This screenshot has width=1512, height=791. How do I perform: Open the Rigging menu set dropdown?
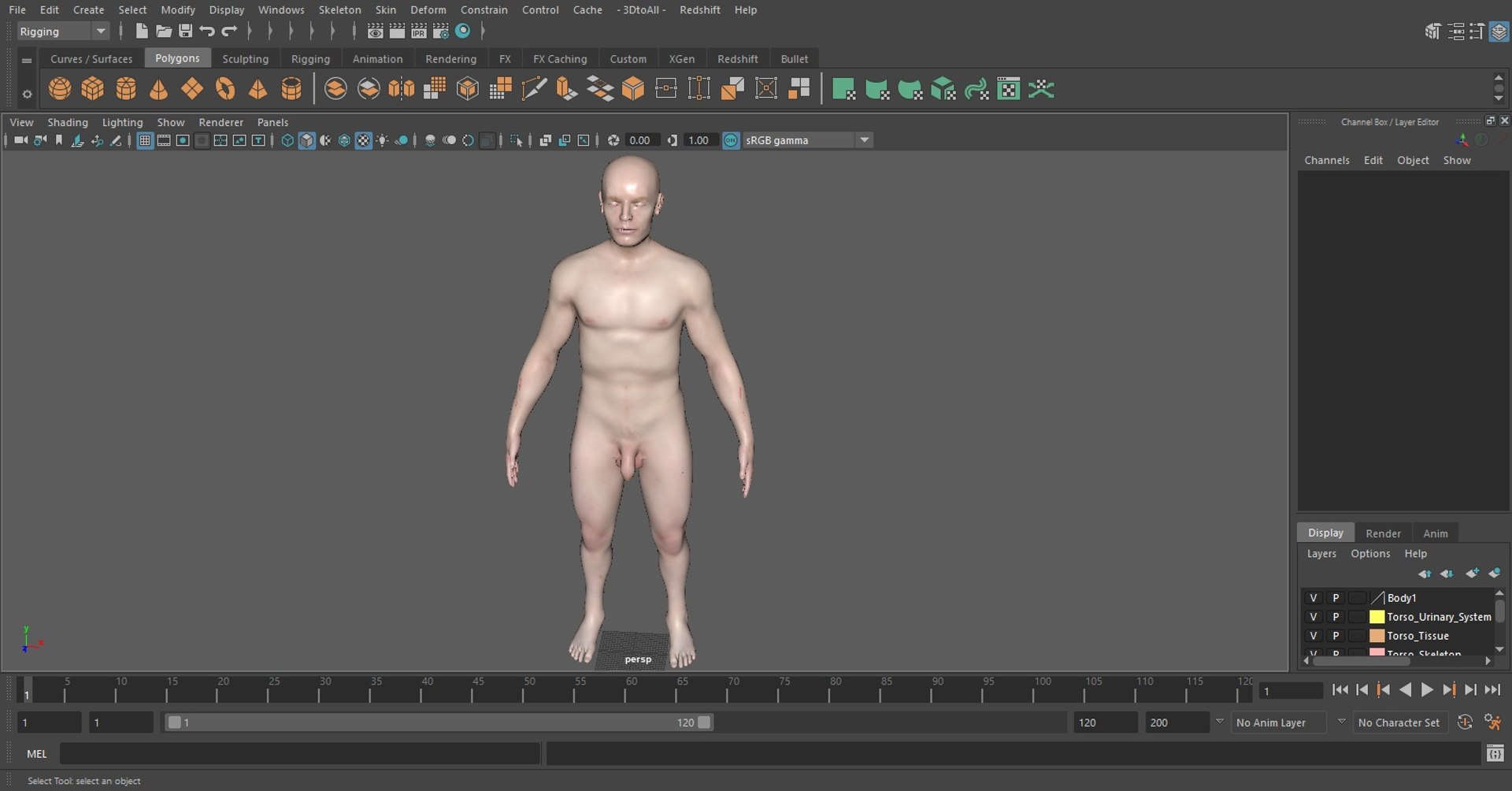tap(63, 32)
